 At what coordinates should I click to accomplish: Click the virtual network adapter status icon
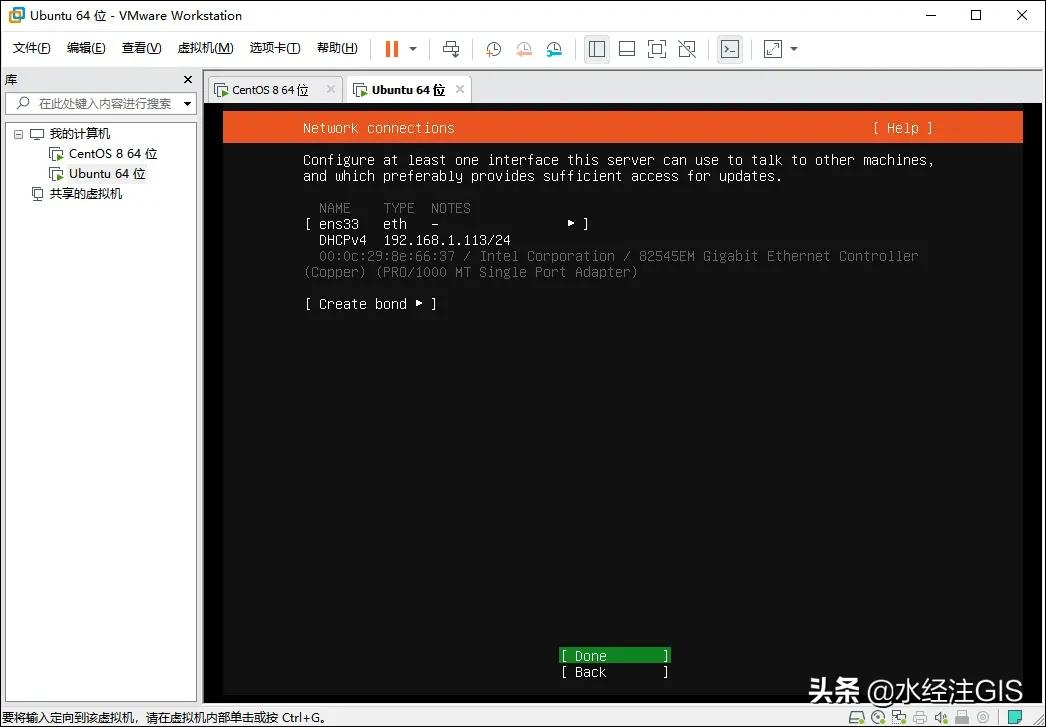point(900,717)
